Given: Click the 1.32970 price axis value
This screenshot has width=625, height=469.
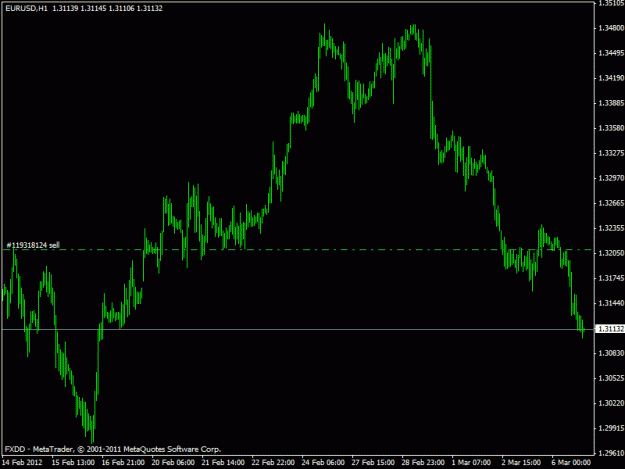Looking at the screenshot, I should 611,178.
